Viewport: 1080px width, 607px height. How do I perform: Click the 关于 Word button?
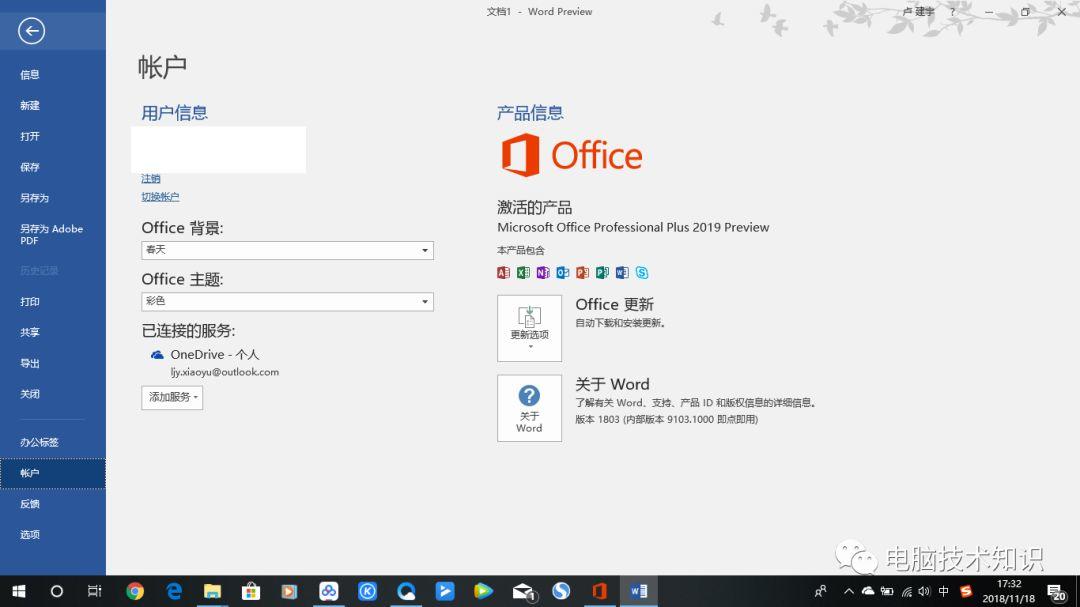point(530,409)
